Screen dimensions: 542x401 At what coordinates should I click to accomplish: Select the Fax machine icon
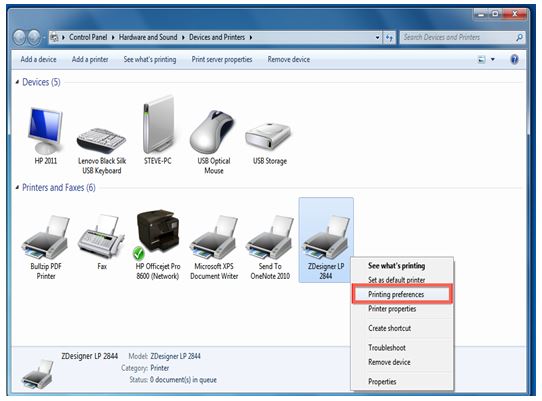click(x=101, y=236)
